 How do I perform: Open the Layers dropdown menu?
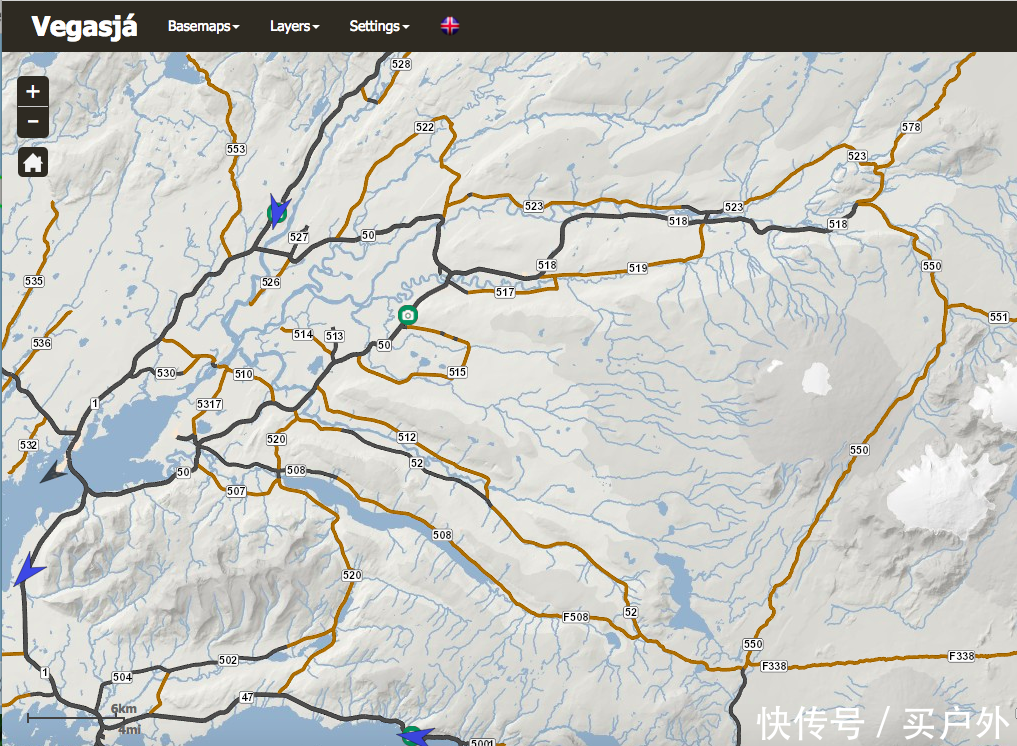pos(294,26)
